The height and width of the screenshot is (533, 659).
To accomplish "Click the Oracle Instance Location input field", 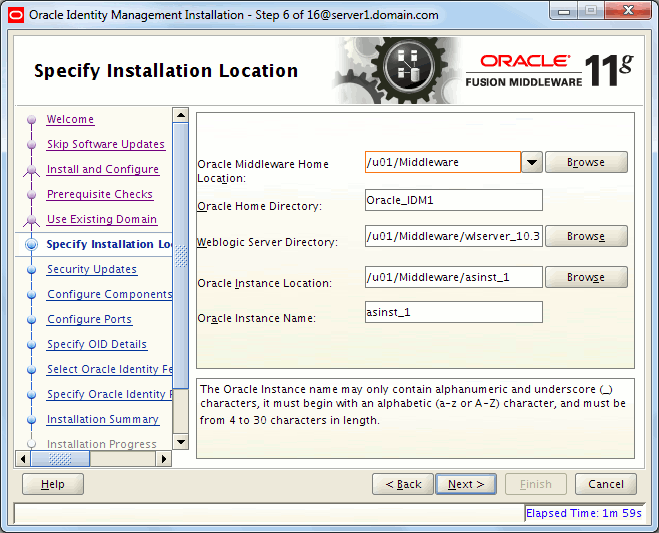I will tap(453, 277).
